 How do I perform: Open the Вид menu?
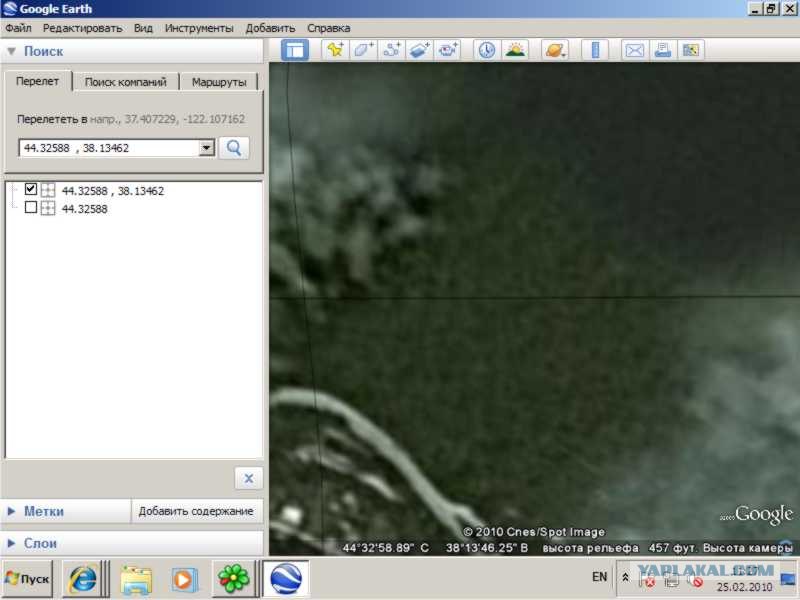(143, 28)
